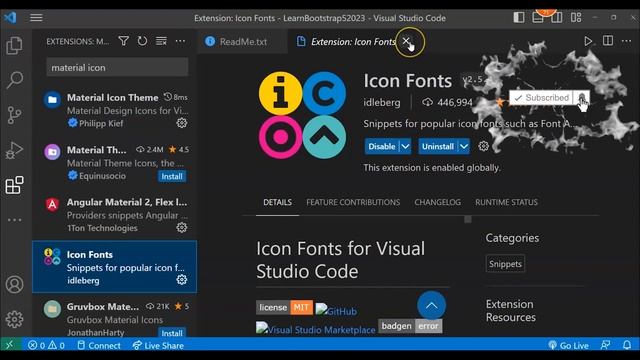The image size is (640, 360).
Task: Click the Snippets category tag
Action: (505, 264)
